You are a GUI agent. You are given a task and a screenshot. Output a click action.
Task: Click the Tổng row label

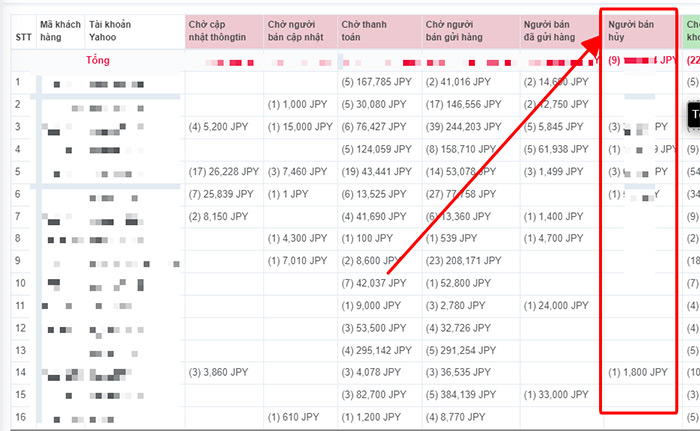[x=98, y=60]
